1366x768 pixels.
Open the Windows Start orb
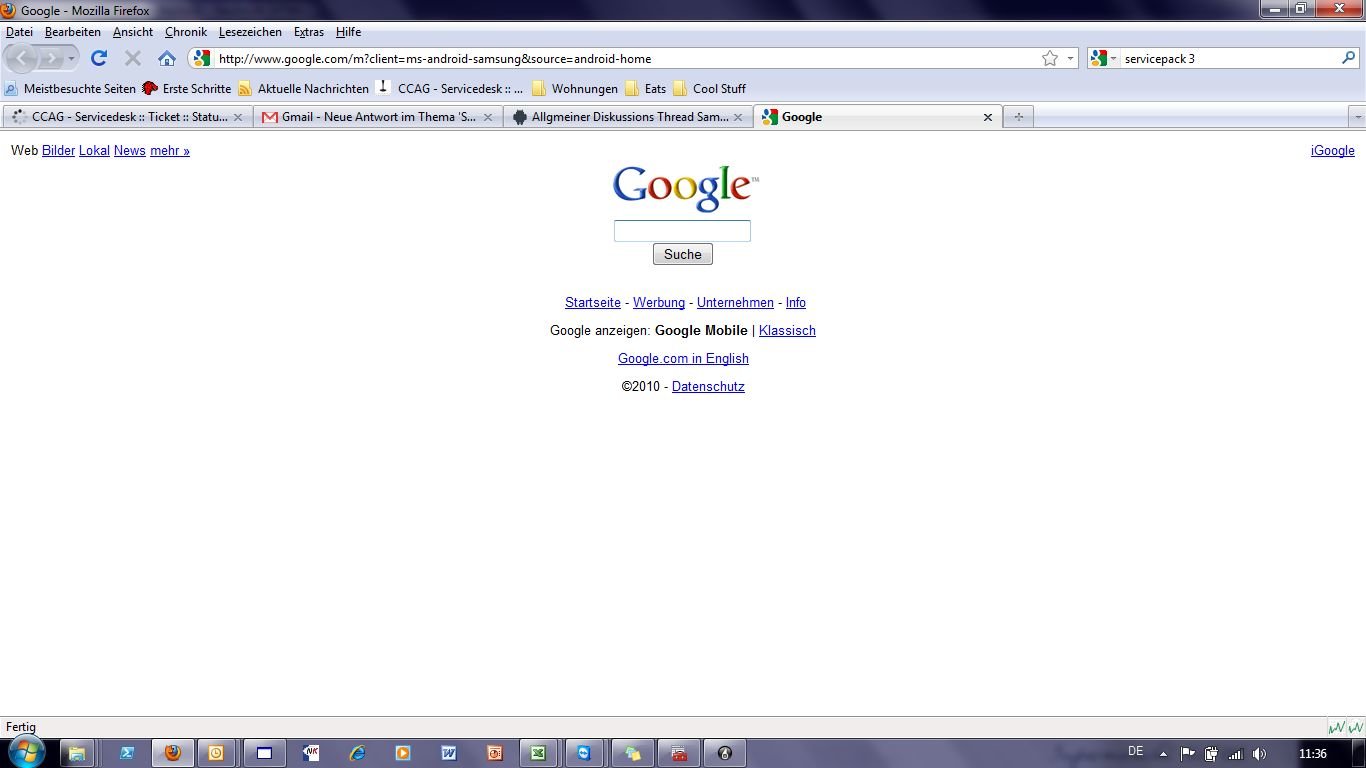[x=26, y=753]
